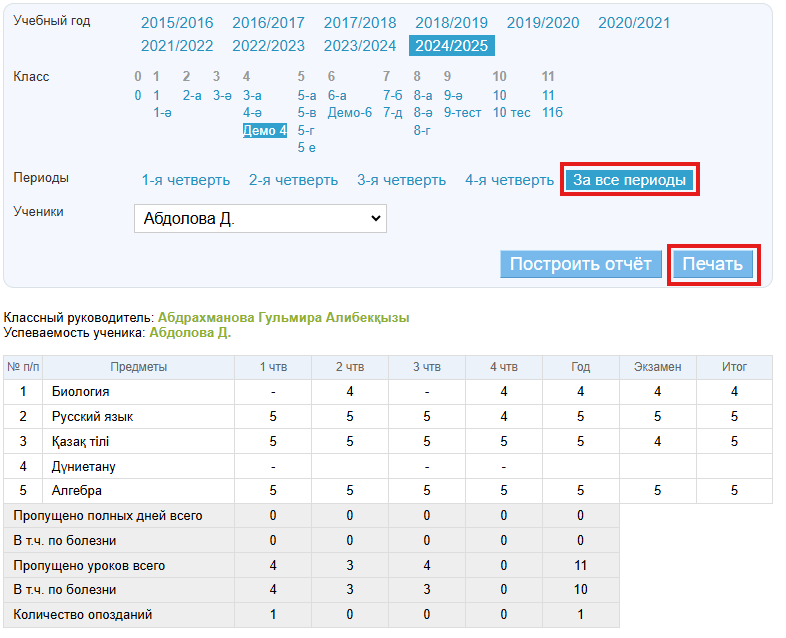Pick class 7-д

(x=392, y=112)
